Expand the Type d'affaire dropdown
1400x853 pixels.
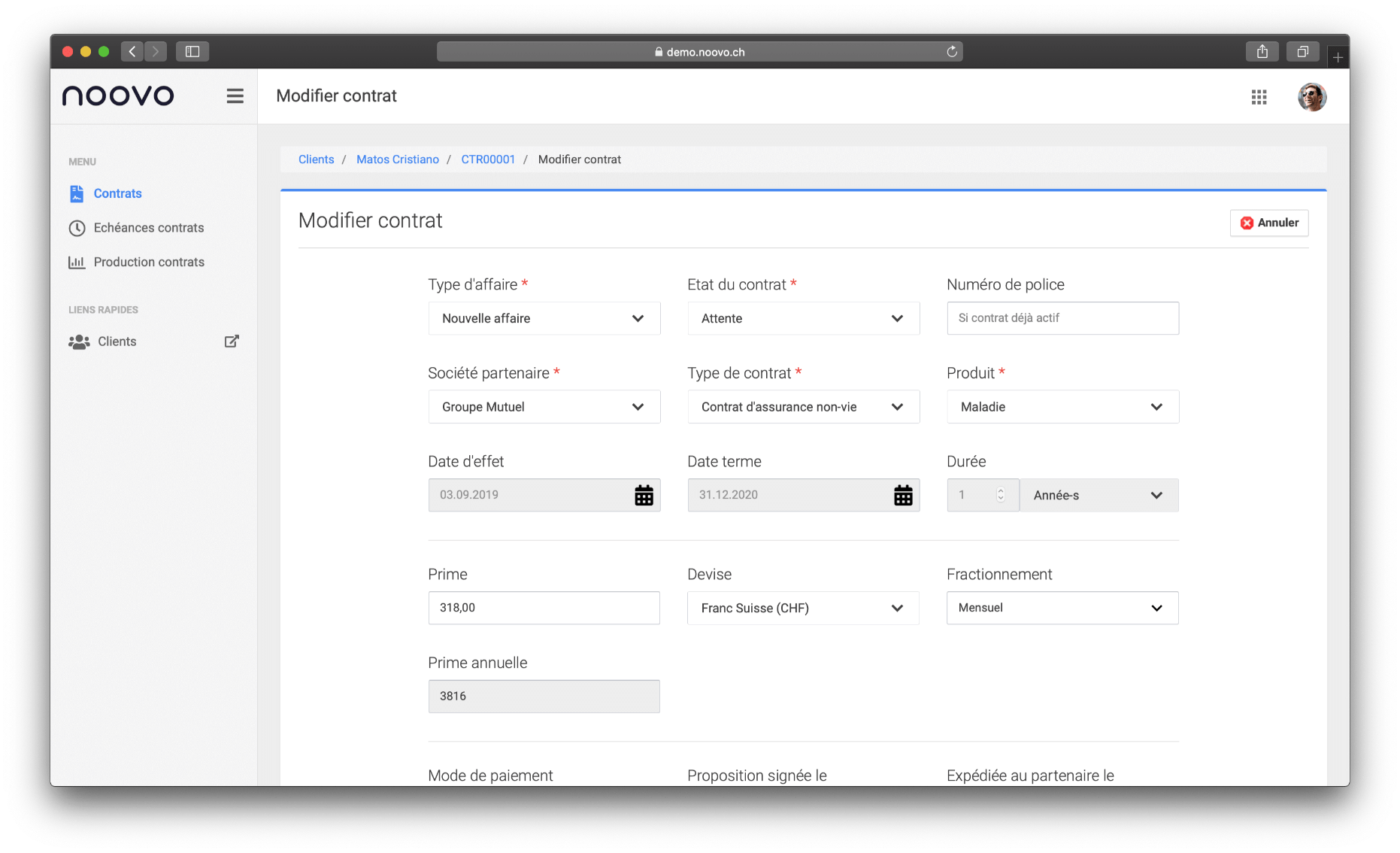544,319
